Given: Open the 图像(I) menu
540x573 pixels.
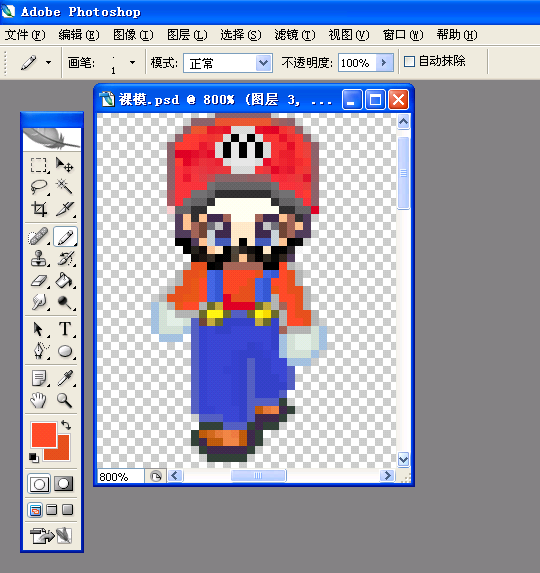Looking at the screenshot, I should click(x=133, y=35).
